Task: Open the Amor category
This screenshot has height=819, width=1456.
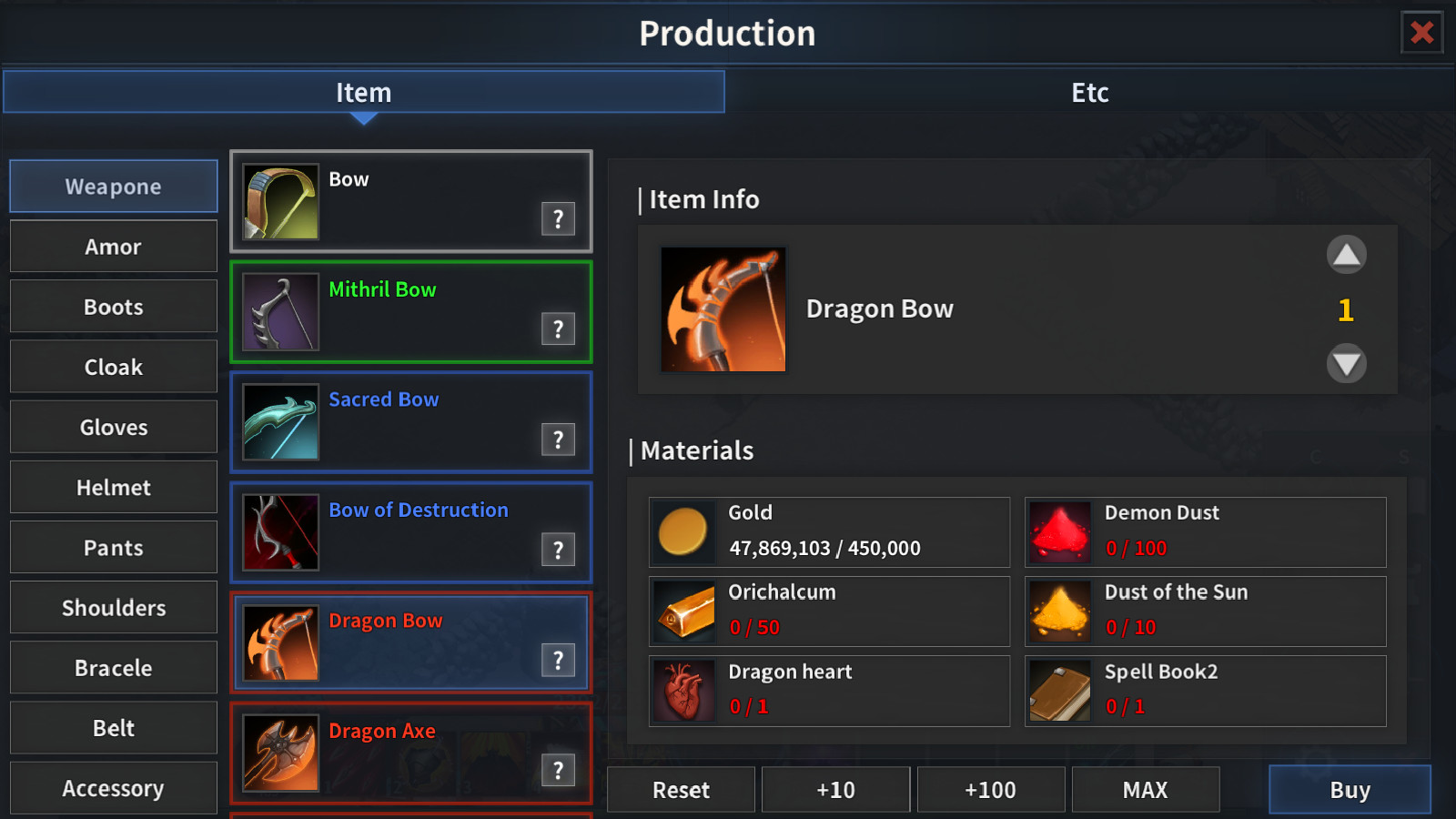Action: click(x=114, y=247)
